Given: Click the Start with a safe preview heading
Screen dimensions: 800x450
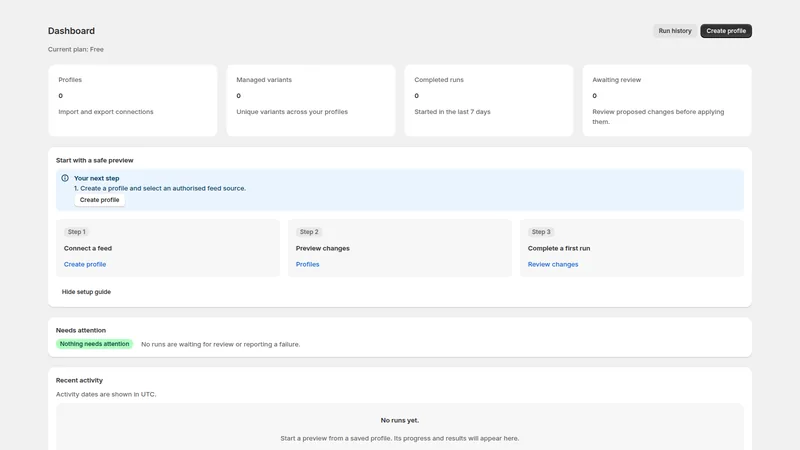Looking at the screenshot, I should [94, 160].
